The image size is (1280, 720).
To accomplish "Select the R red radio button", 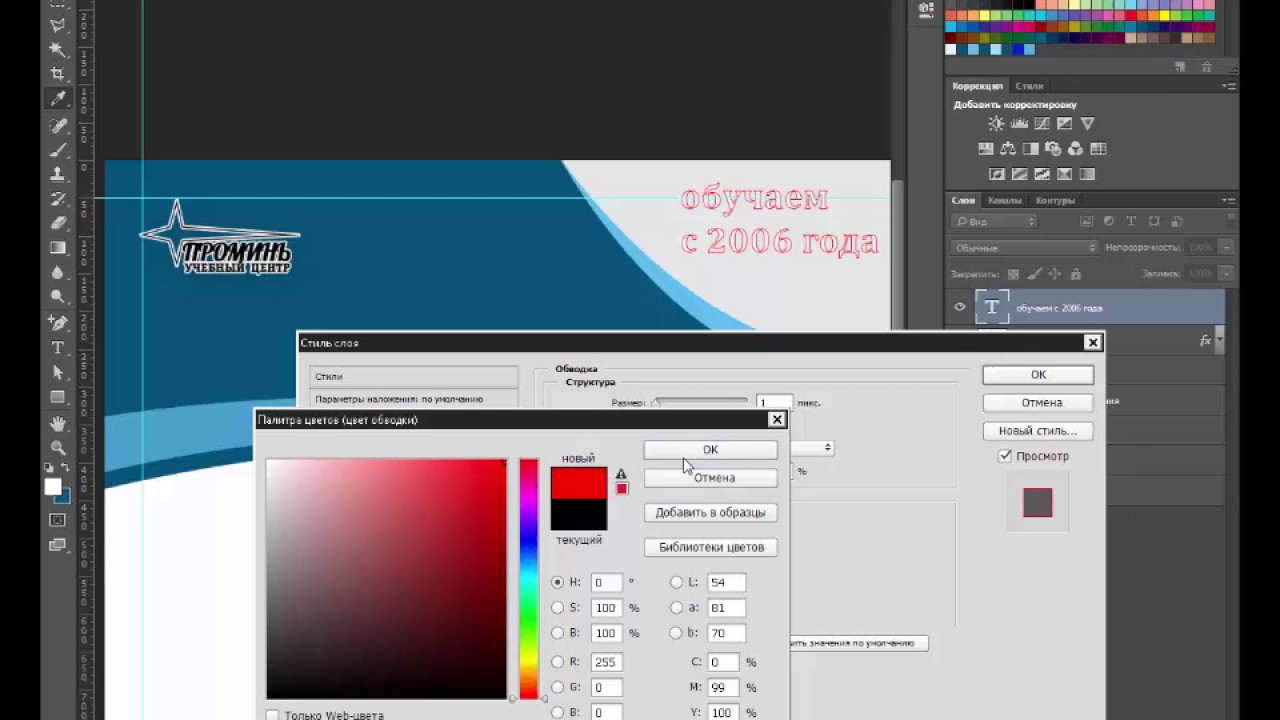I will [x=558, y=662].
